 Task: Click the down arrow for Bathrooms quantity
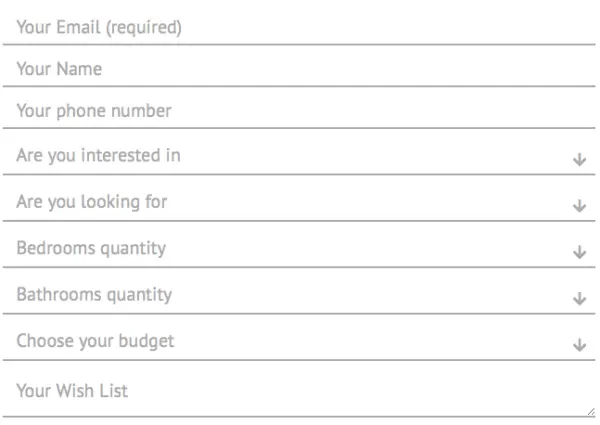click(579, 299)
